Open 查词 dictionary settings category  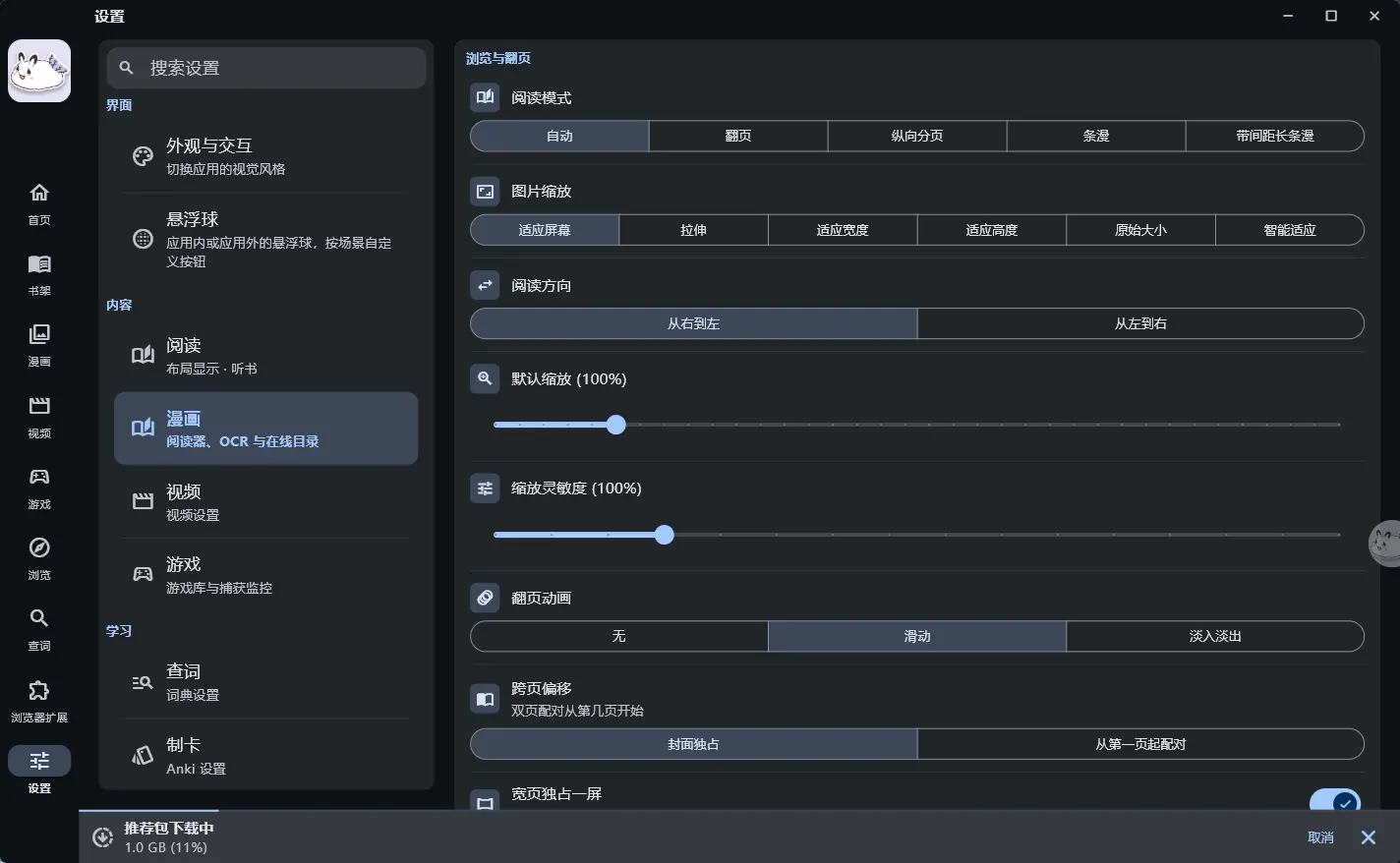[266, 682]
